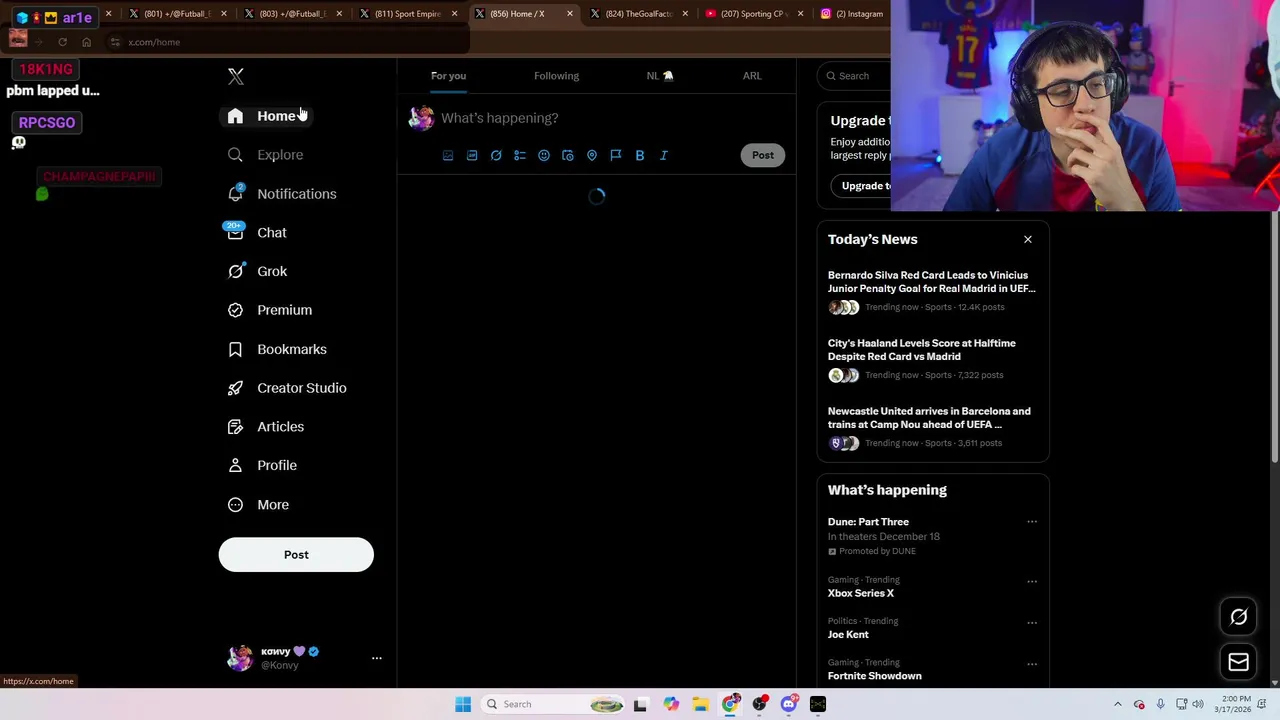This screenshot has height=720, width=1280.
Task: Launch Grok from the sidebar
Action: coord(257,271)
